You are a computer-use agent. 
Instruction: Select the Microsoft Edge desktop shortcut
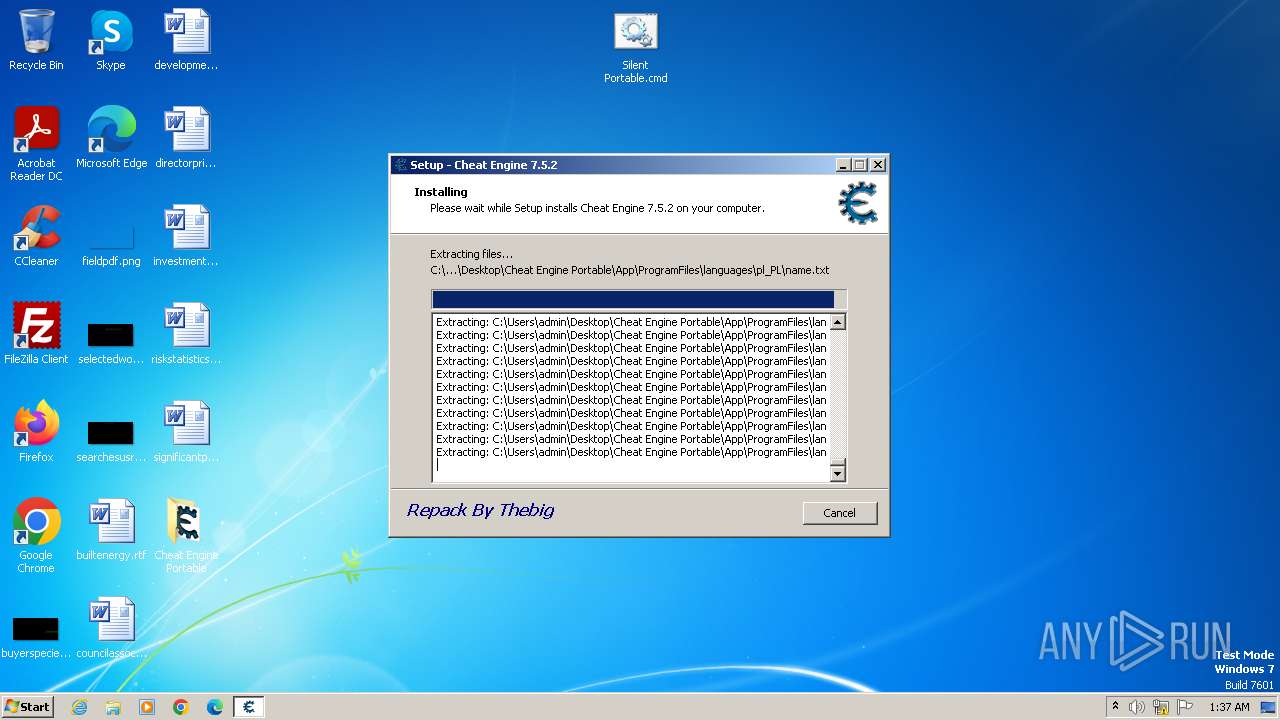point(111,138)
